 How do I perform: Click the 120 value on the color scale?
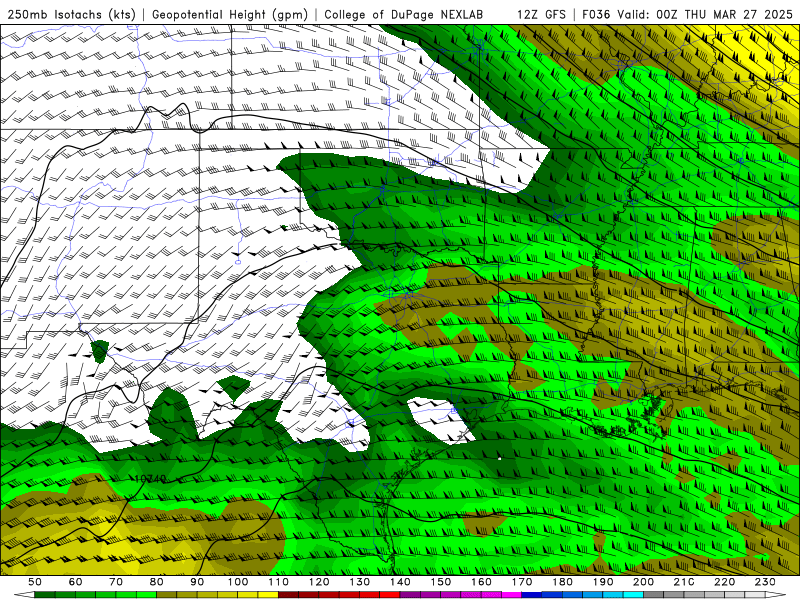(319, 582)
